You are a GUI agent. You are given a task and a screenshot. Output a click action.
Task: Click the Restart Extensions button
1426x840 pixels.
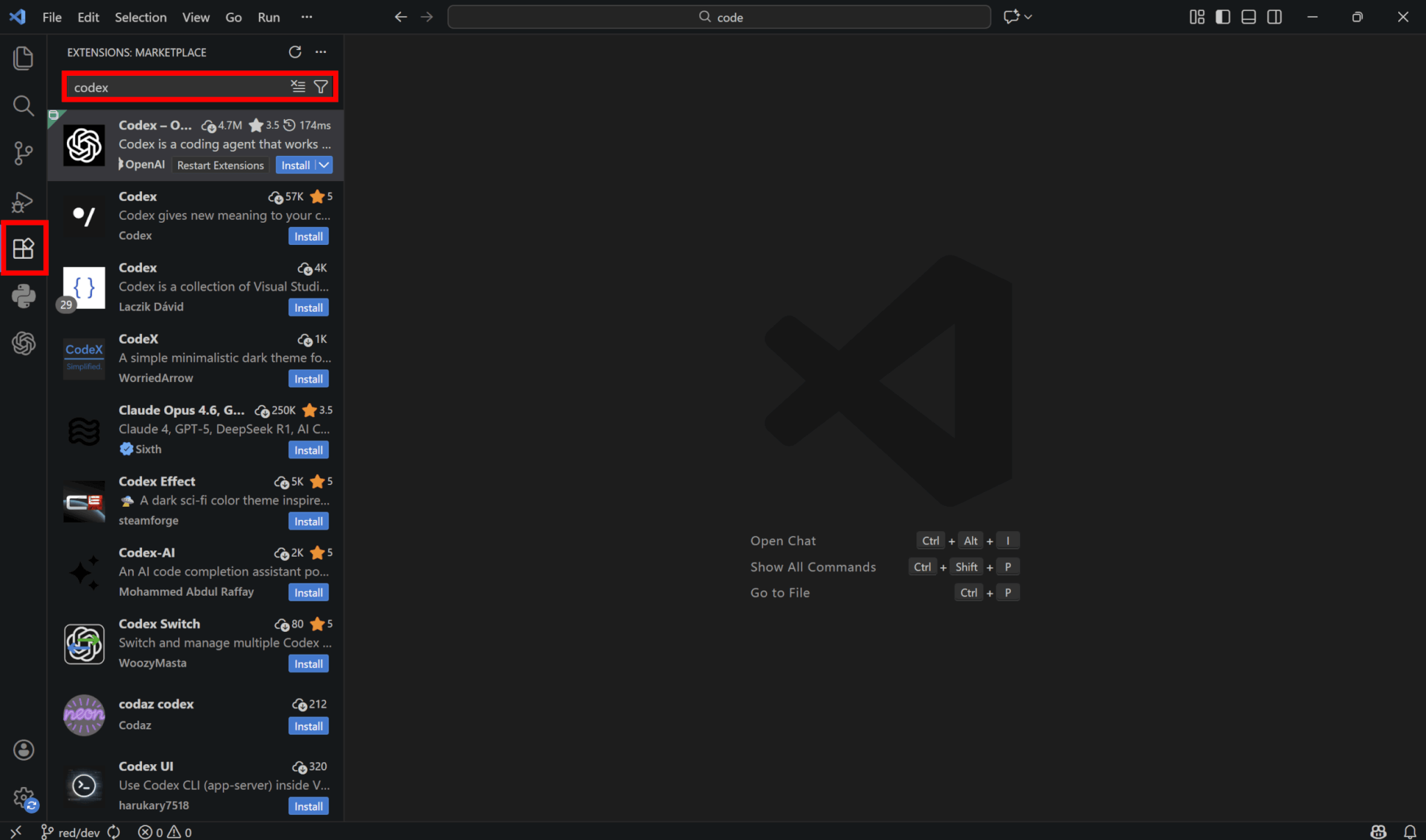click(x=220, y=165)
